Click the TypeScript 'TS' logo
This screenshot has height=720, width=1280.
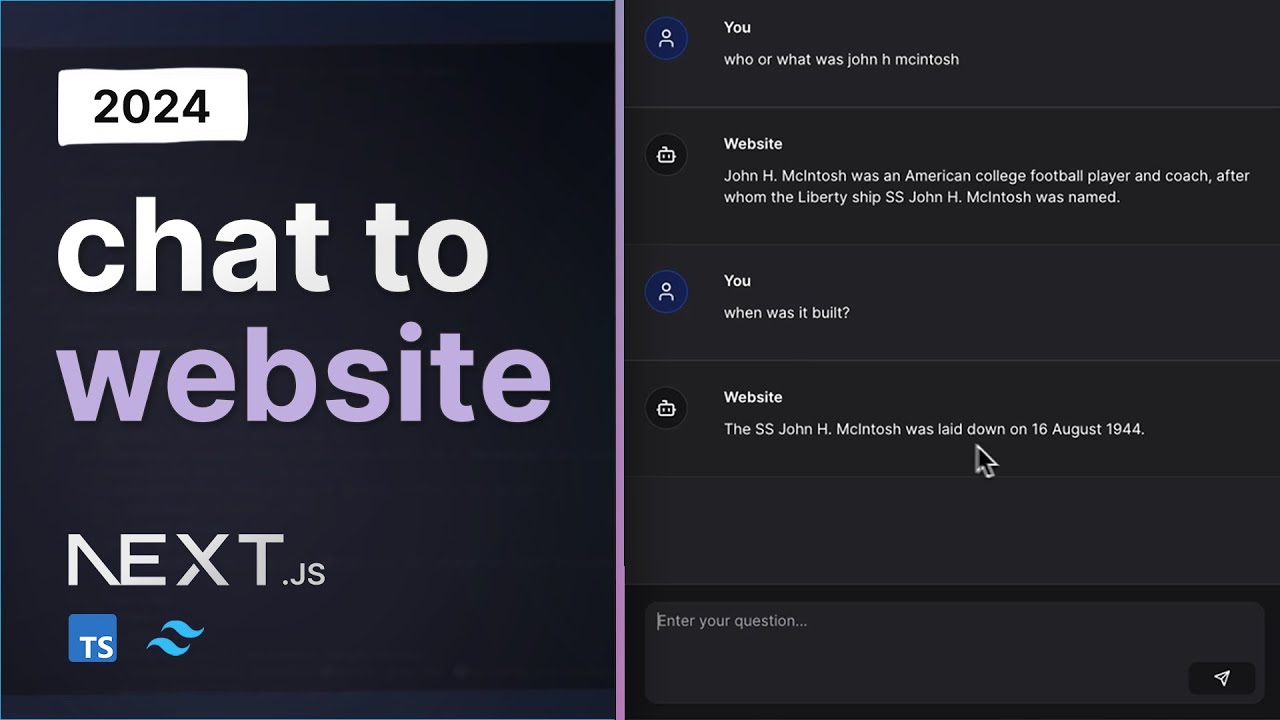click(x=93, y=638)
